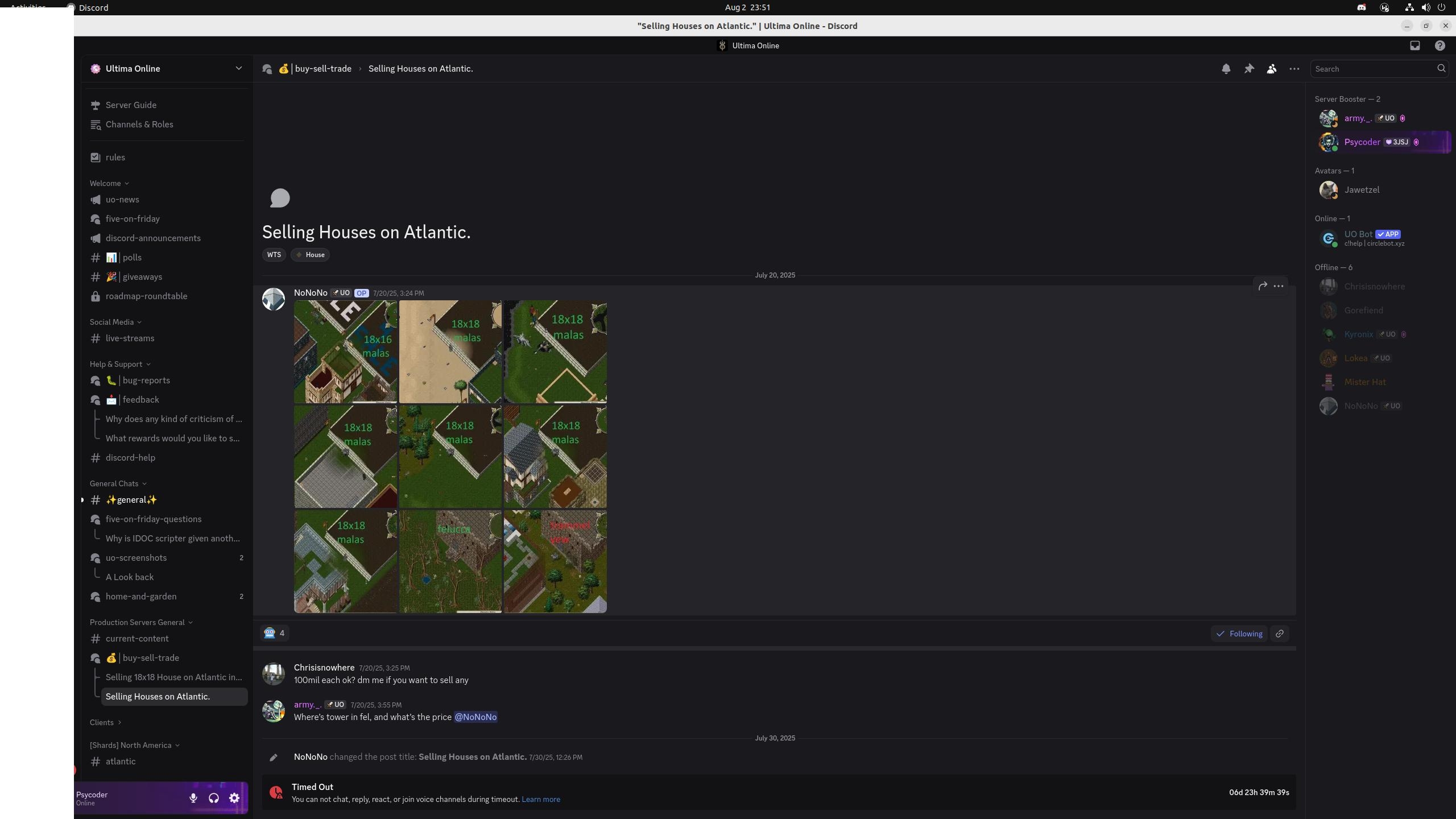Click army._.'s avatar in chat
Screen dimensions: 1456x819
(x=274, y=710)
